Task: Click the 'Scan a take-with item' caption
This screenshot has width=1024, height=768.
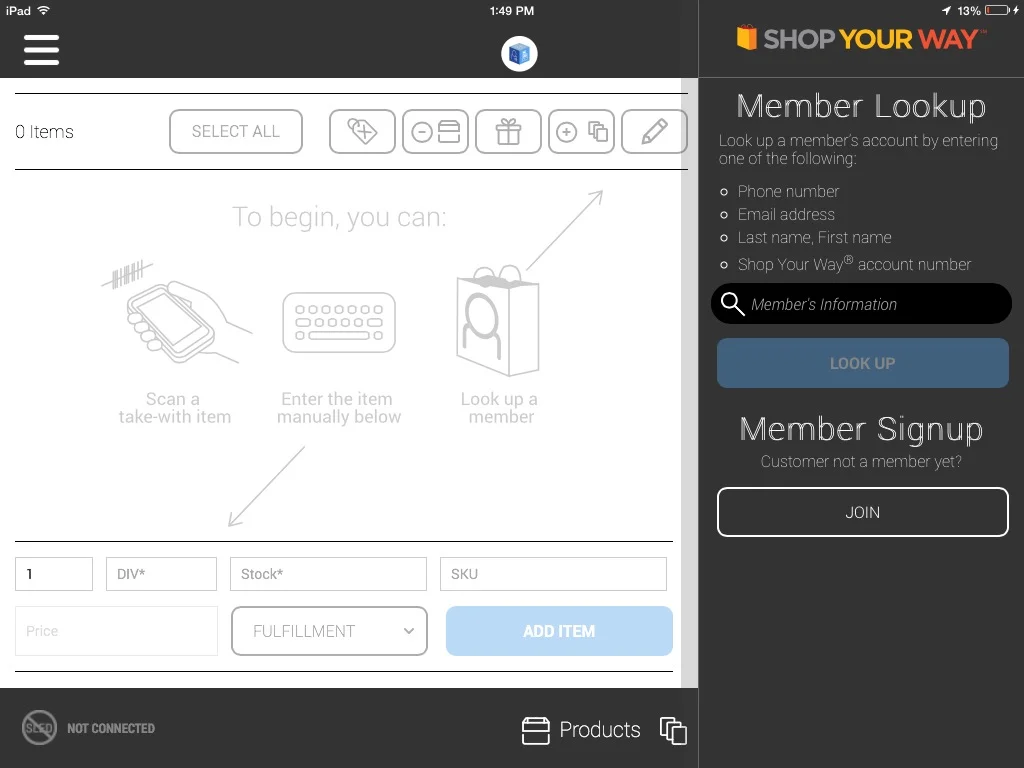Action: pyautogui.click(x=174, y=408)
